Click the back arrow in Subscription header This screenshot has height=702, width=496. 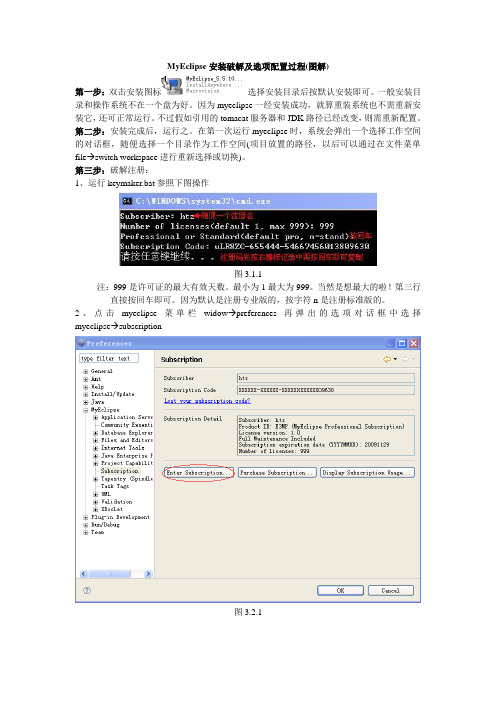(x=387, y=359)
